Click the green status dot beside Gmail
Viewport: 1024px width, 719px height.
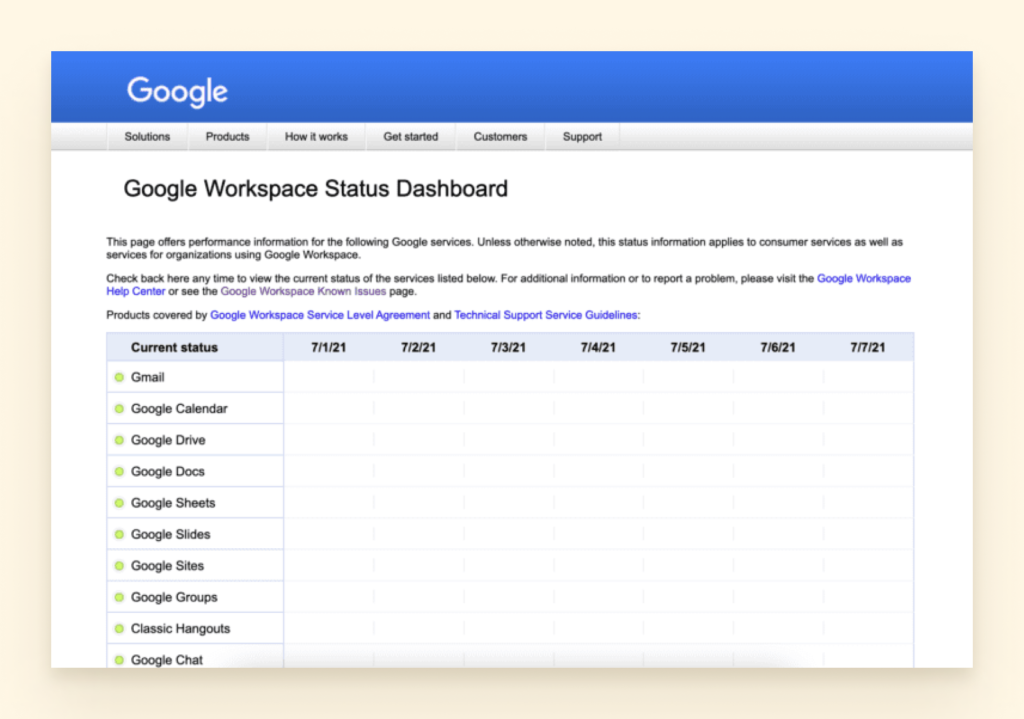(x=119, y=377)
